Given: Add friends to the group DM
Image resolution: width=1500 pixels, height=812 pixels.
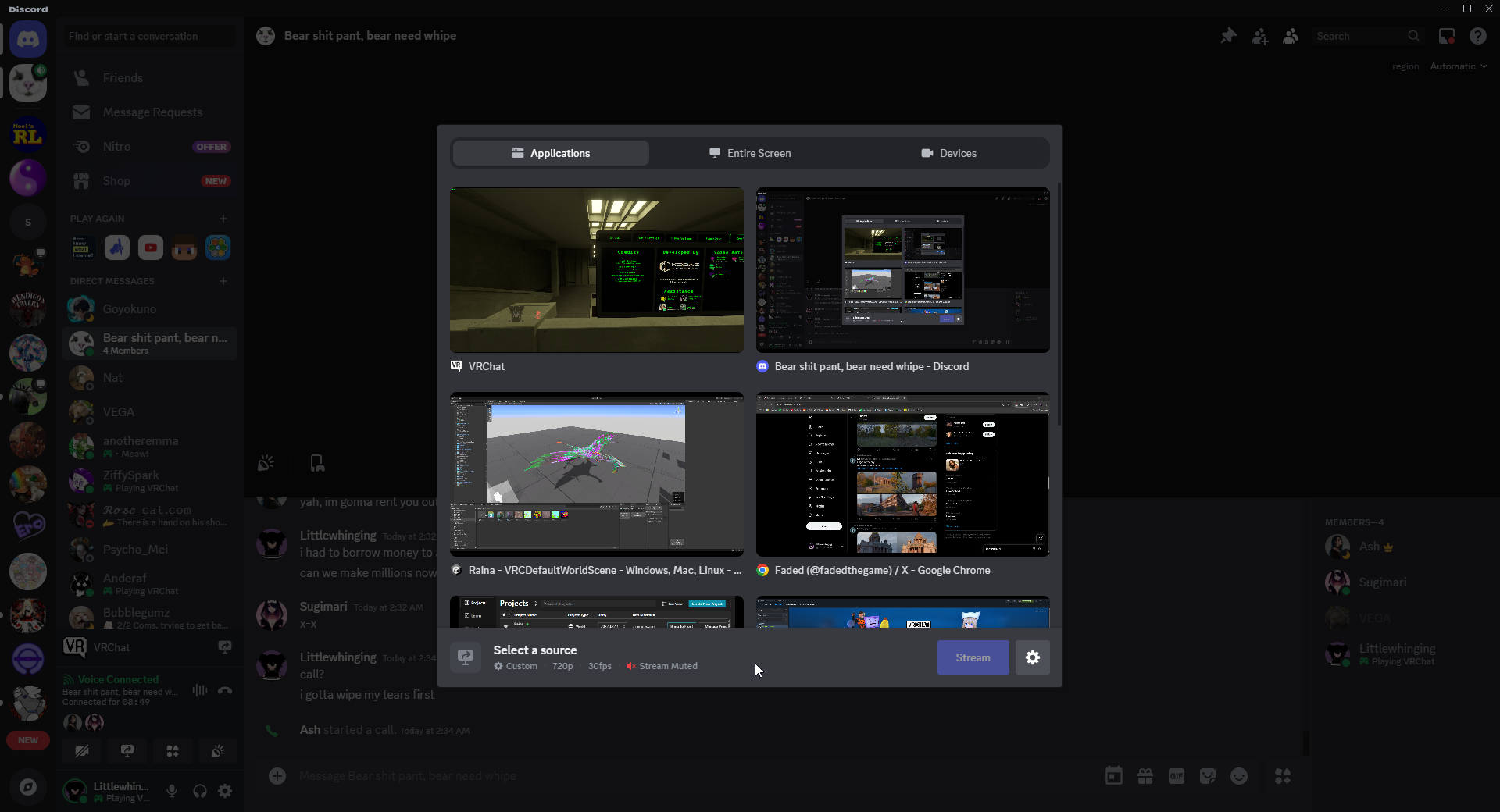Looking at the screenshot, I should pos(1259,36).
